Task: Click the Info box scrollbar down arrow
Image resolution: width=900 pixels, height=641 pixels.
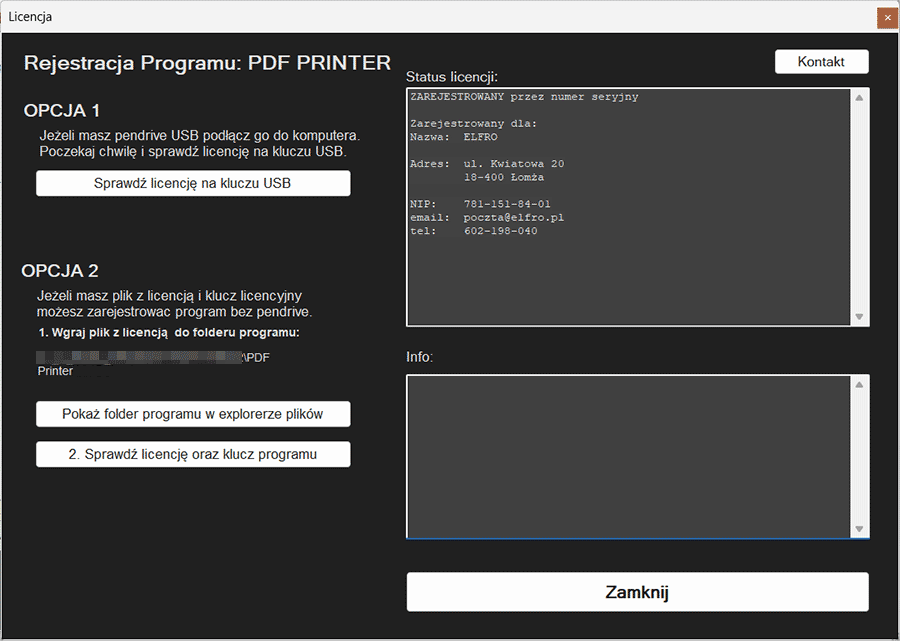Action: (x=859, y=529)
